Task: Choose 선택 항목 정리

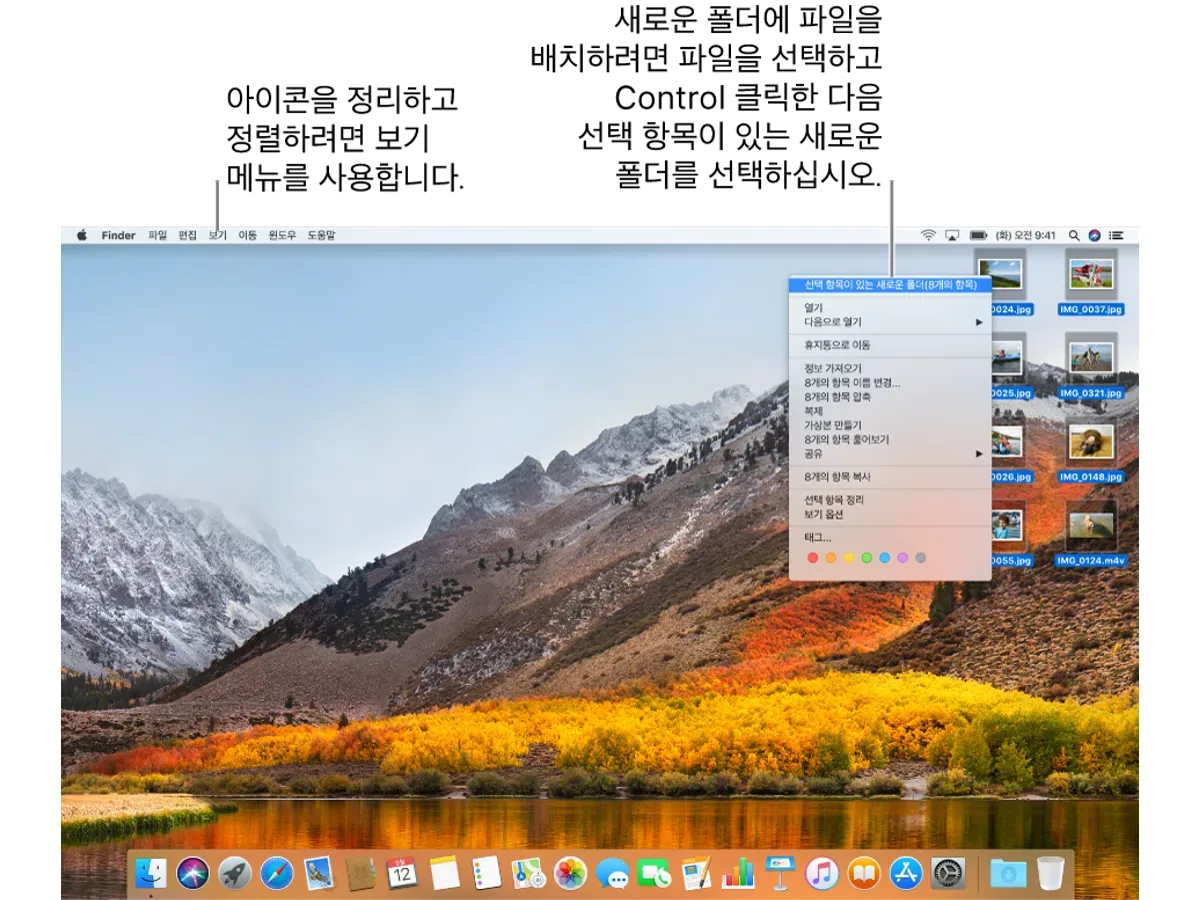Action: (x=890, y=500)
